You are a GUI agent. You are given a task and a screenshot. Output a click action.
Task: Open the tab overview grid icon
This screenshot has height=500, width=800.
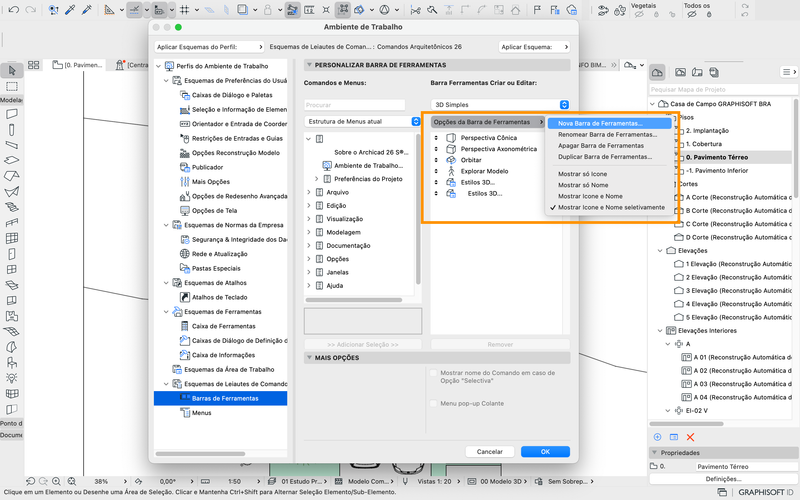34,65
